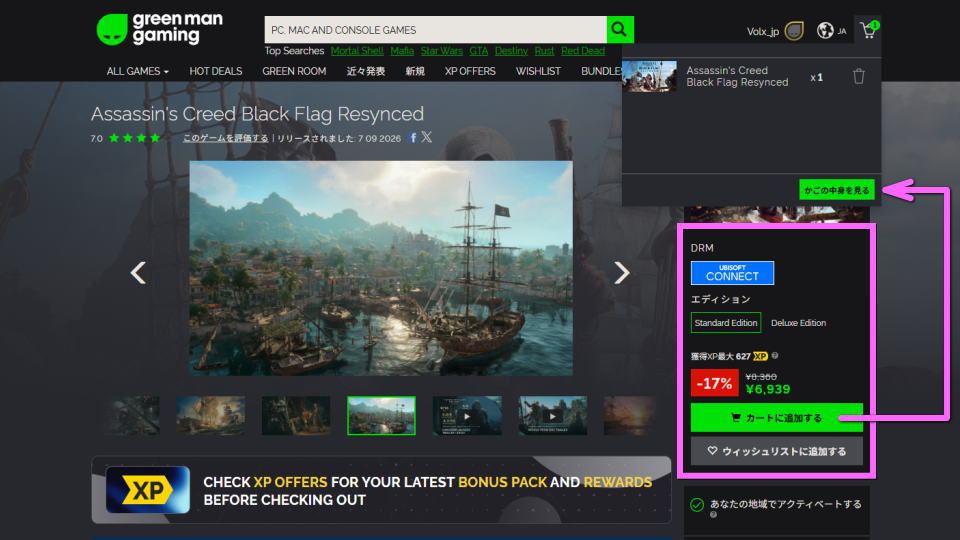Screen dimensions: 960x540
Task: Remove Assassin's Creed from the cart with the trash icon
Action: click(858, 77)
